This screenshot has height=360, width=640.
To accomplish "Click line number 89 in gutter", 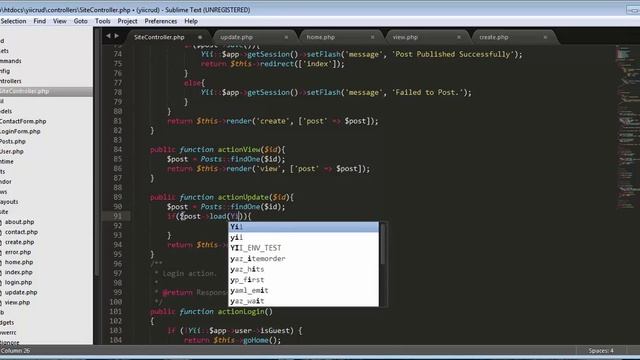I will (x=118, y=197).
